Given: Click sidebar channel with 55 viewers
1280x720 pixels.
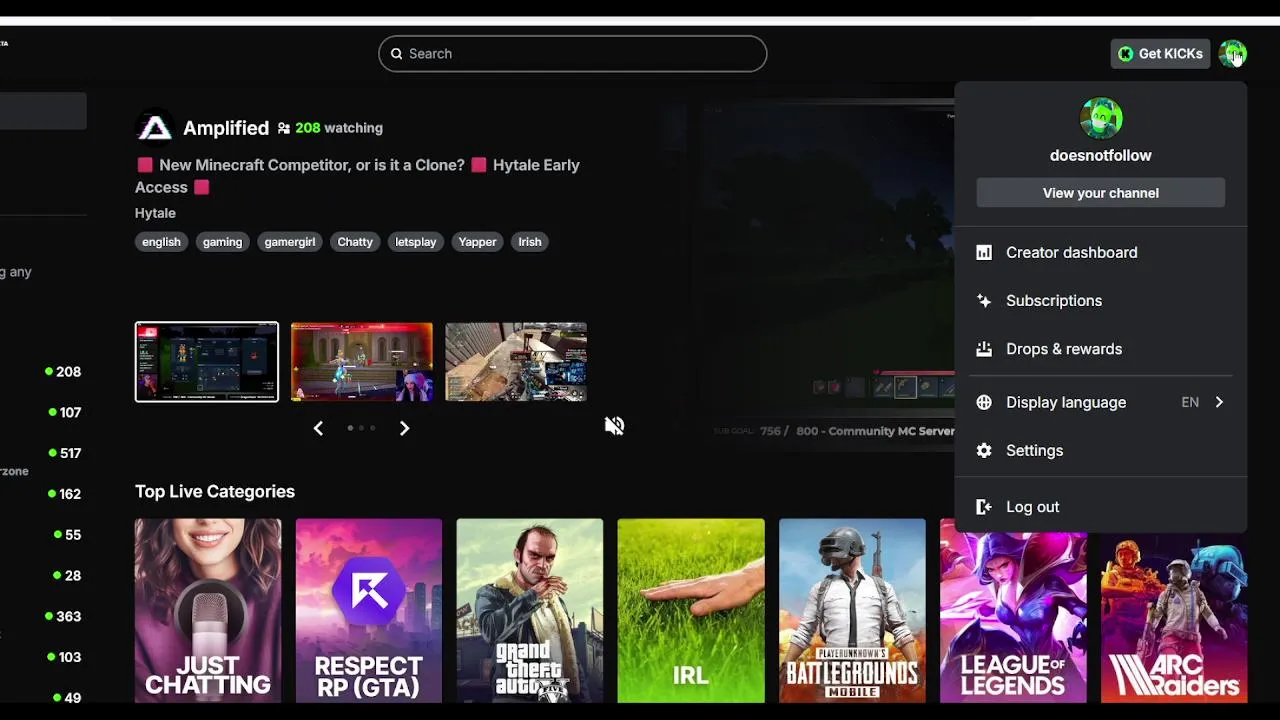Looking at the screenshot, I should (x=43, y=535).
